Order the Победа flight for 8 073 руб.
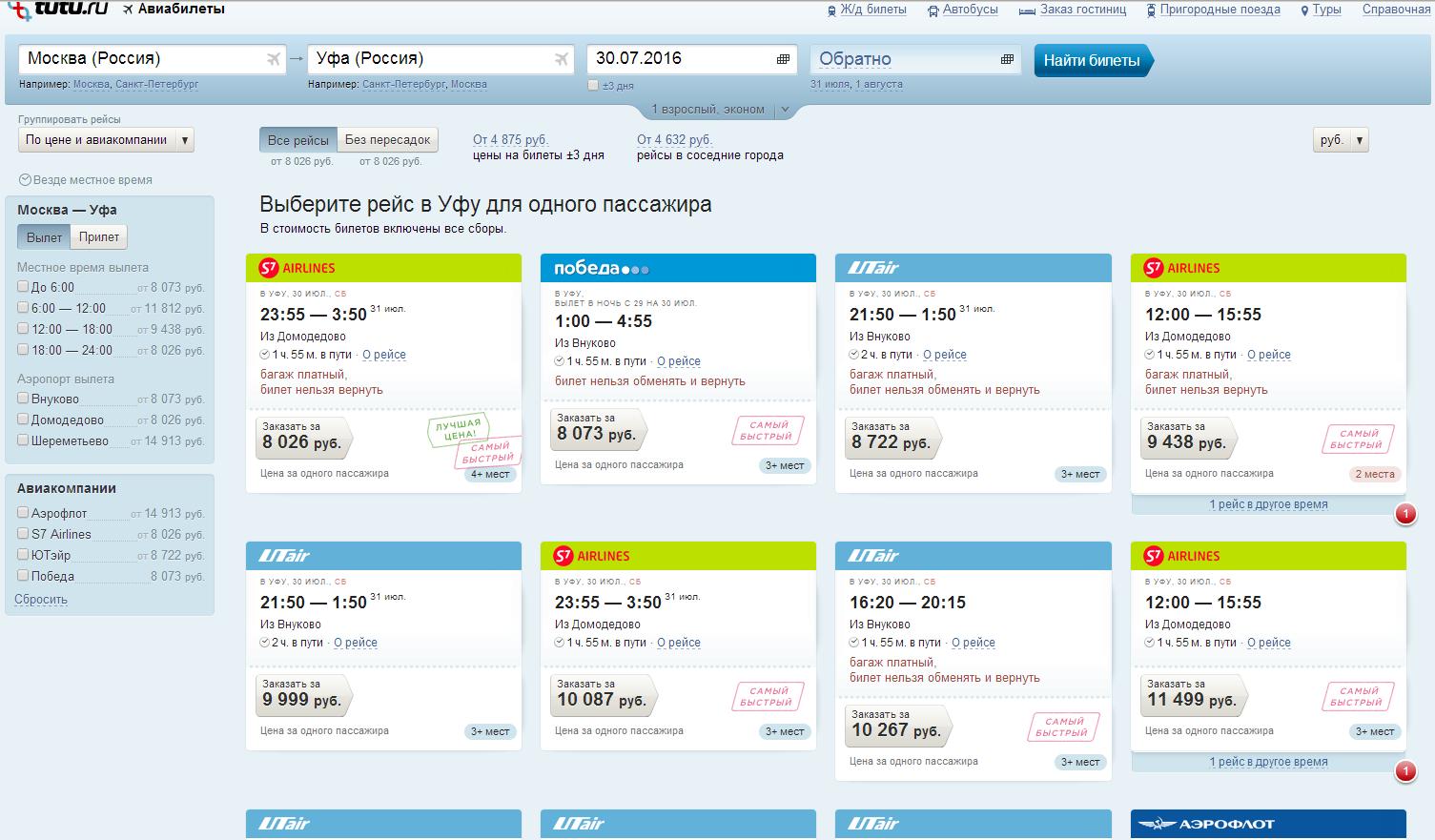 (x=599, y=428)
